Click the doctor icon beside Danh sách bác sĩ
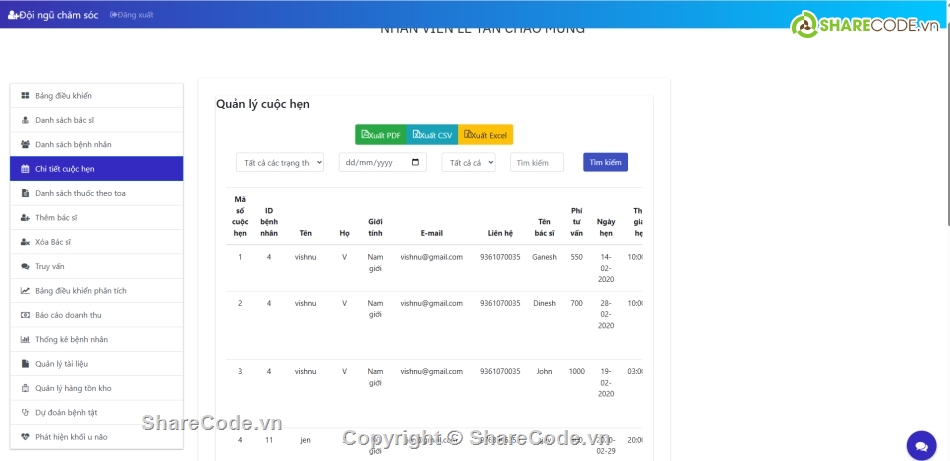This screenshot has width=950, height=461. (25, 120)
